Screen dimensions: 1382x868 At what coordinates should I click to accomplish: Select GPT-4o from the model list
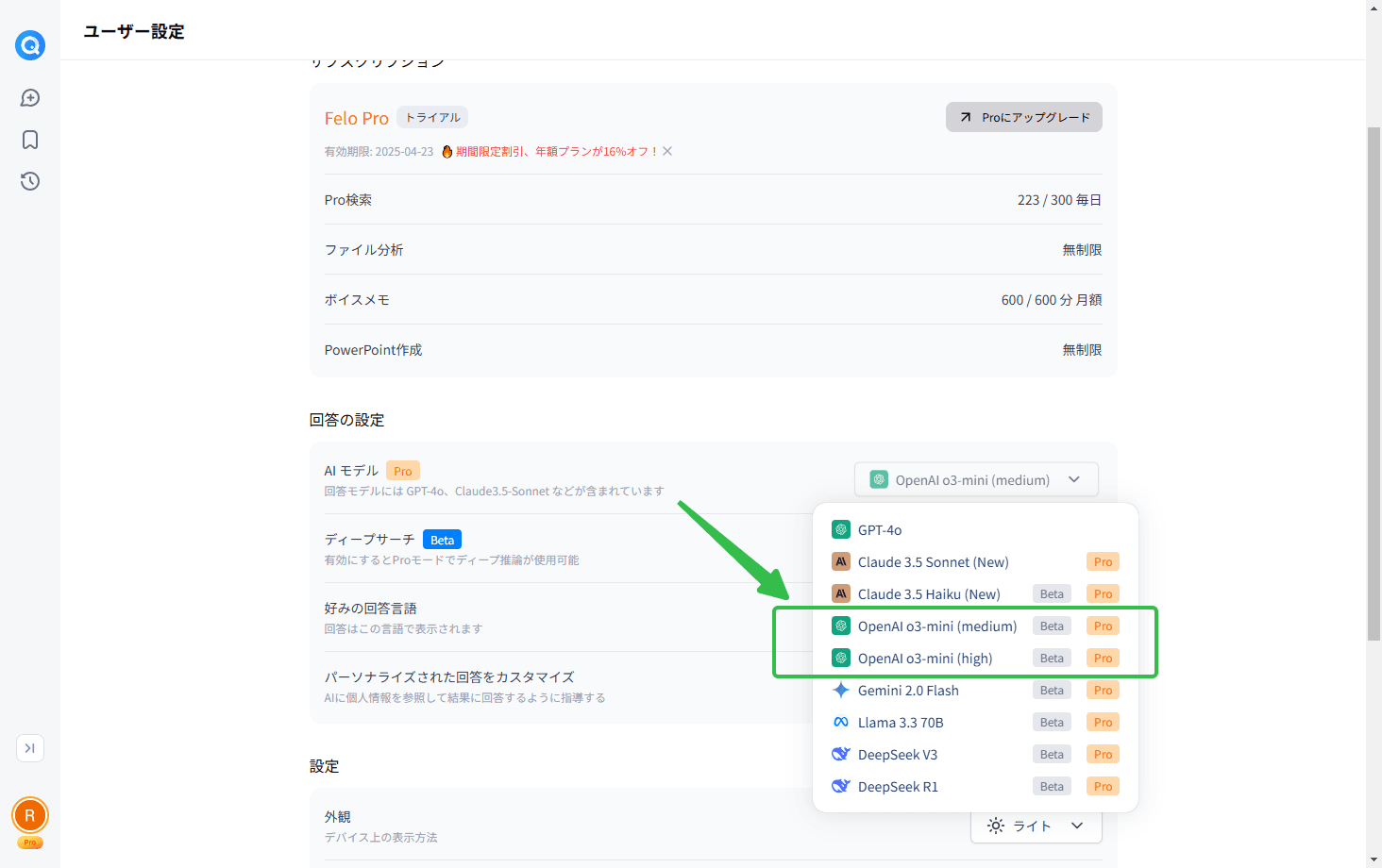pos(975,530)
